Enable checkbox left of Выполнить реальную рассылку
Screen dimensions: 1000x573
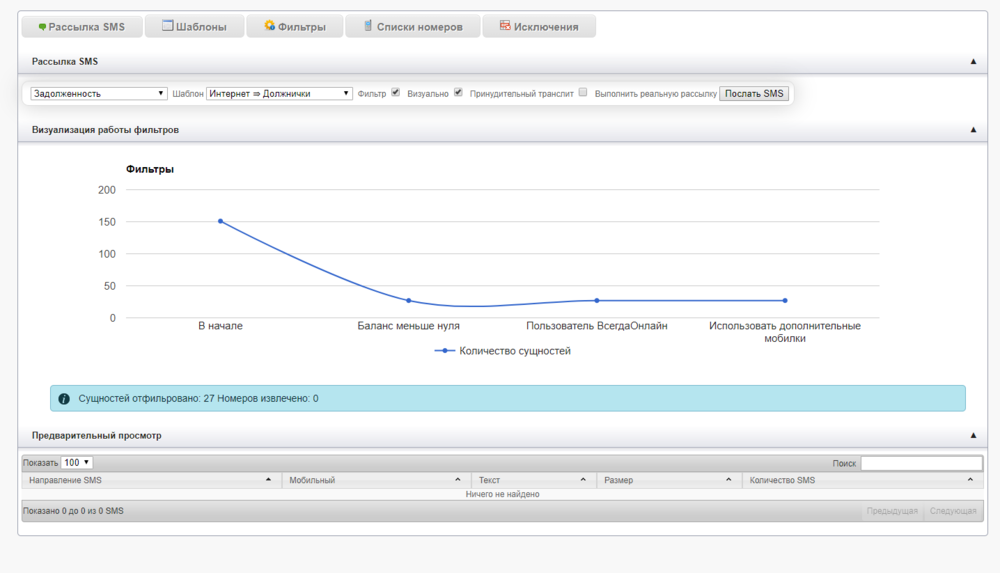tap(583, 92)
